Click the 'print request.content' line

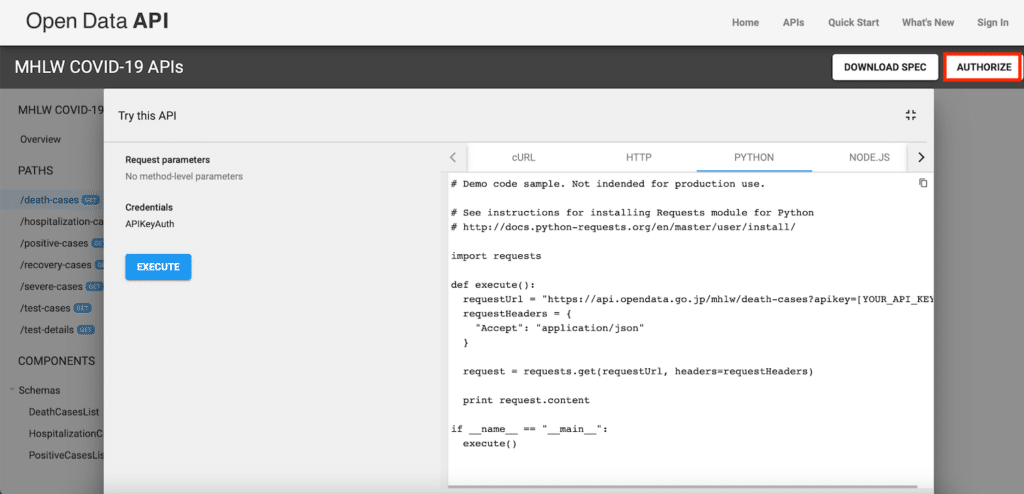(526, 400)
